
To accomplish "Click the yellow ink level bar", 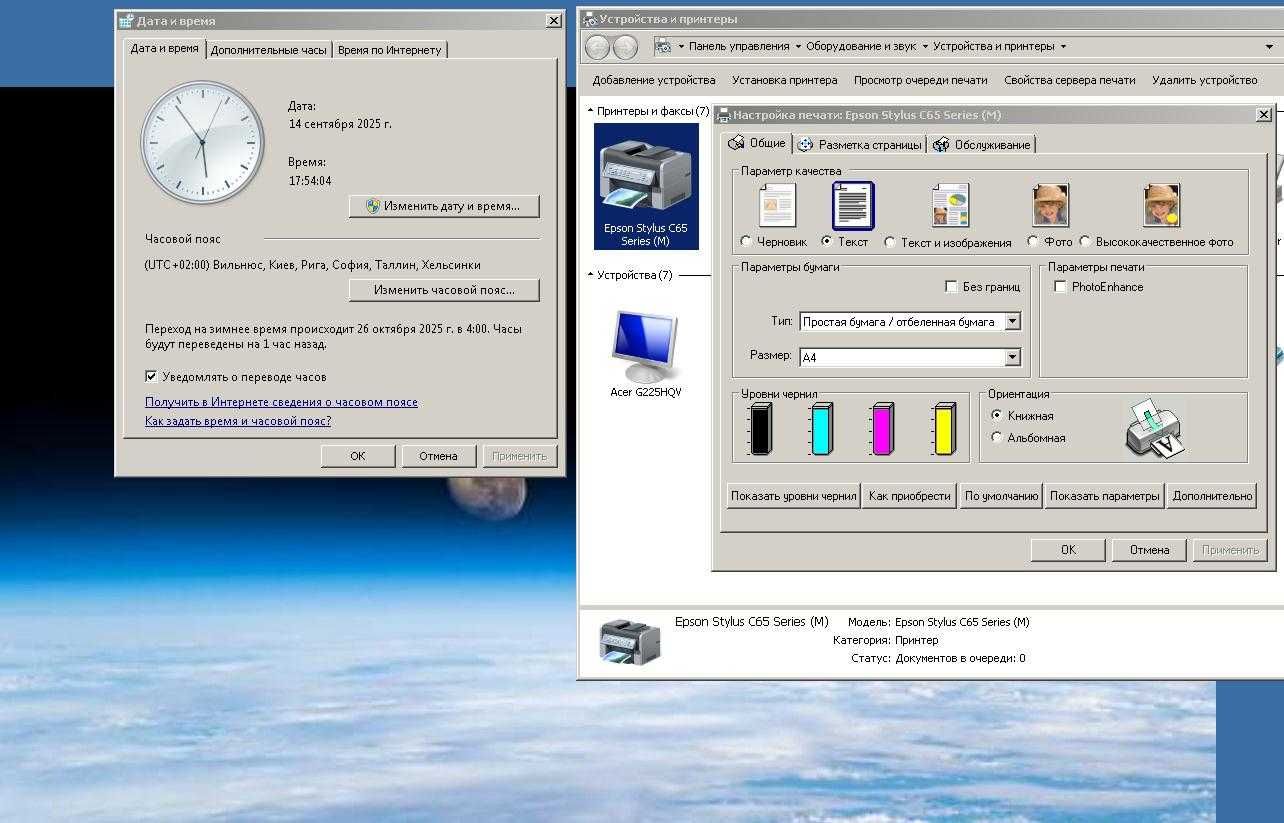I will (x=944, y=429).
